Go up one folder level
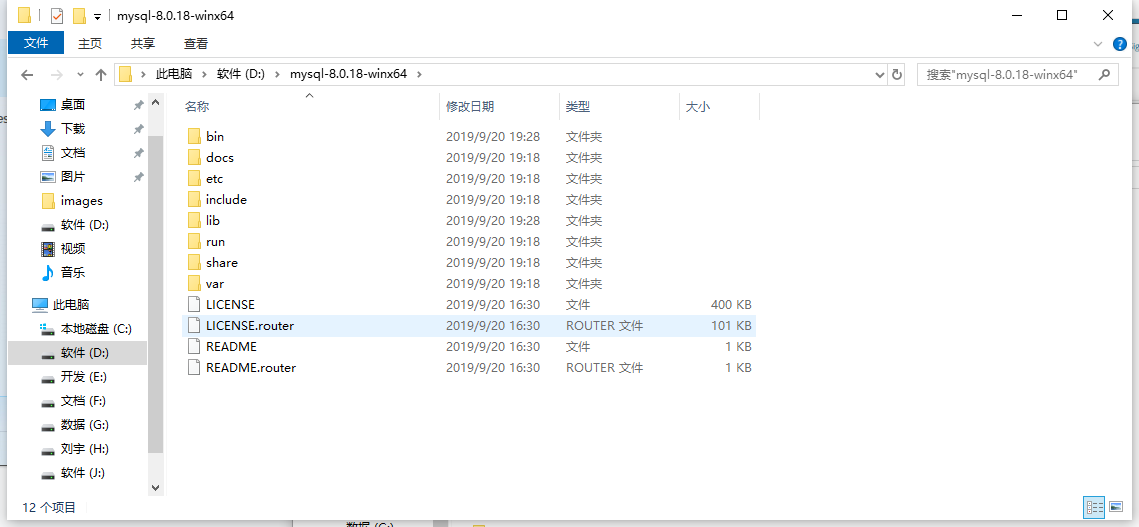This screenshot has width=1139, height=527. (x=101, y=74)
